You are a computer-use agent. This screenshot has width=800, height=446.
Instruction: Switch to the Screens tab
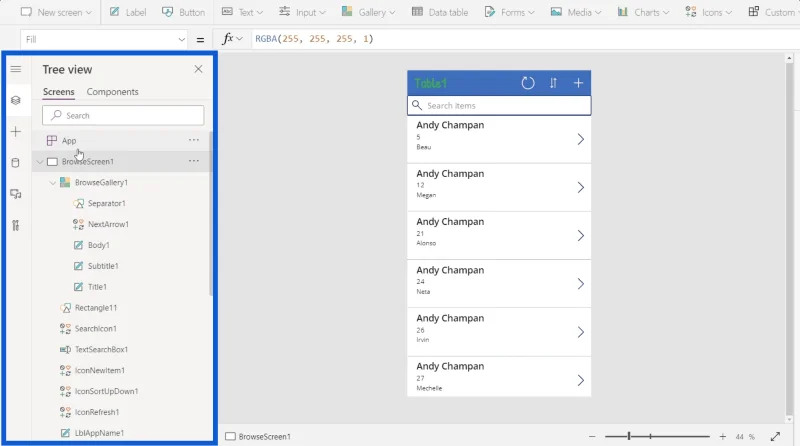click(59, 92)
